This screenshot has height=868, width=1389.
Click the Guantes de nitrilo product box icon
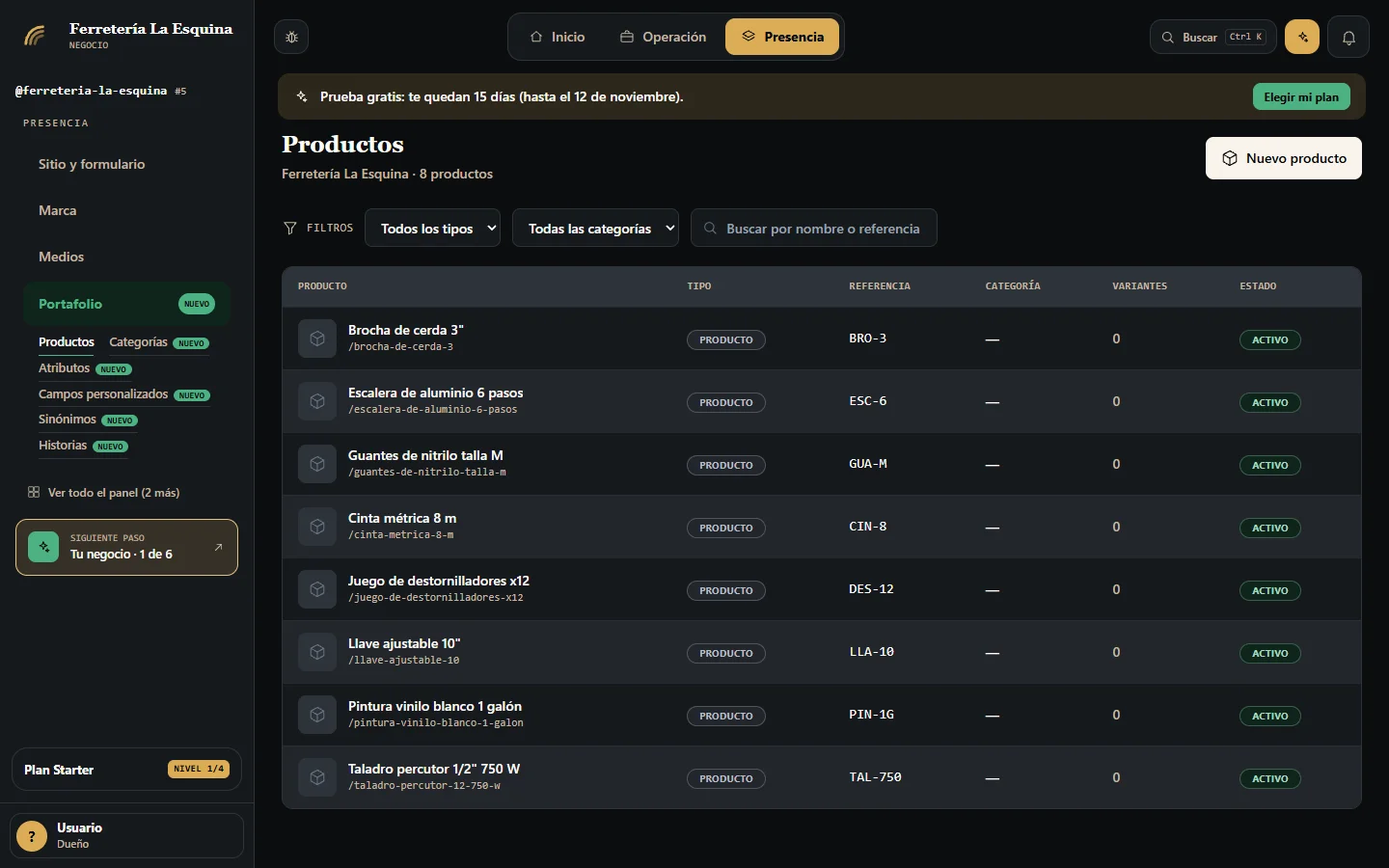tap(317, 464)
